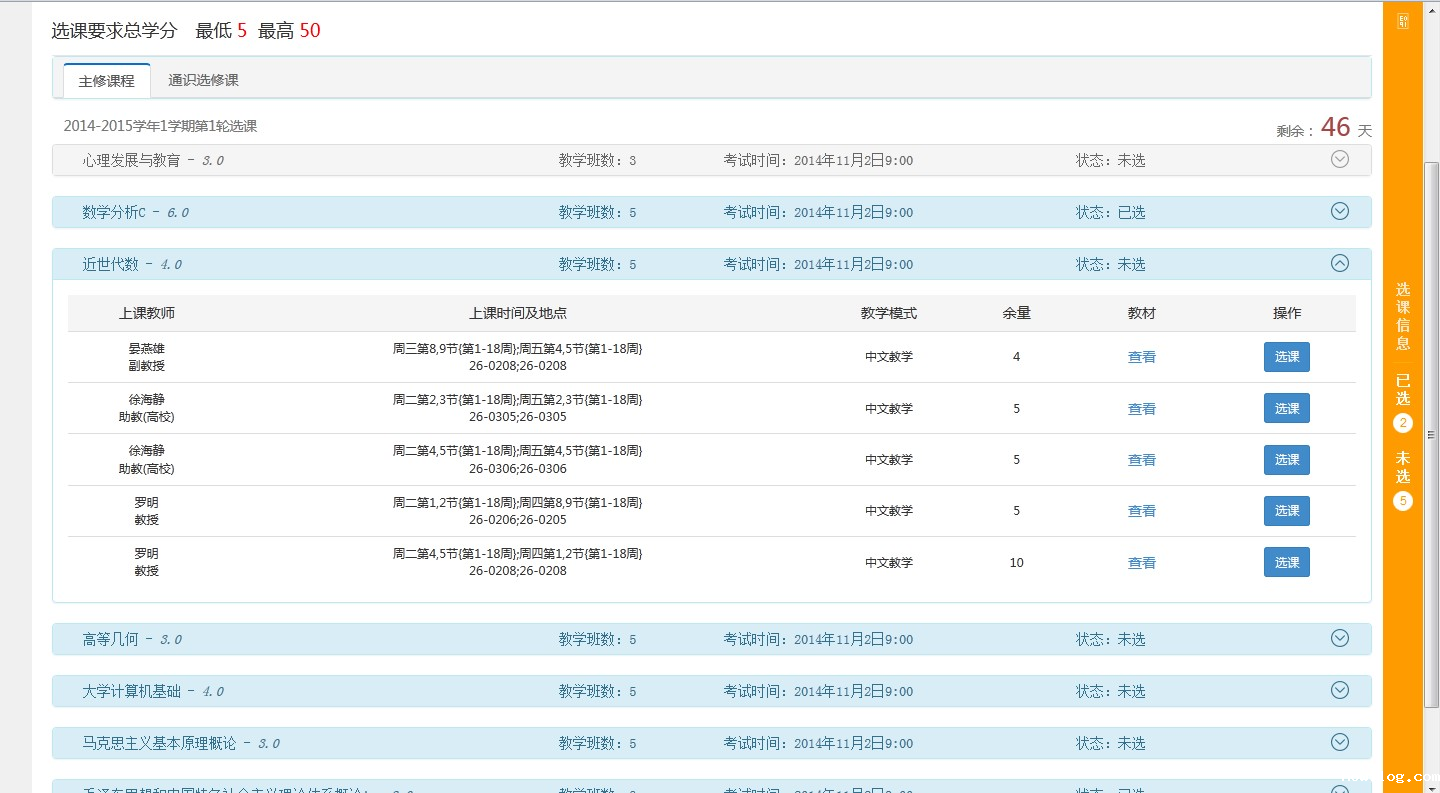
Task: Expand the 高等几何 course chevron icon
Action: click(x=1340, y=638)
